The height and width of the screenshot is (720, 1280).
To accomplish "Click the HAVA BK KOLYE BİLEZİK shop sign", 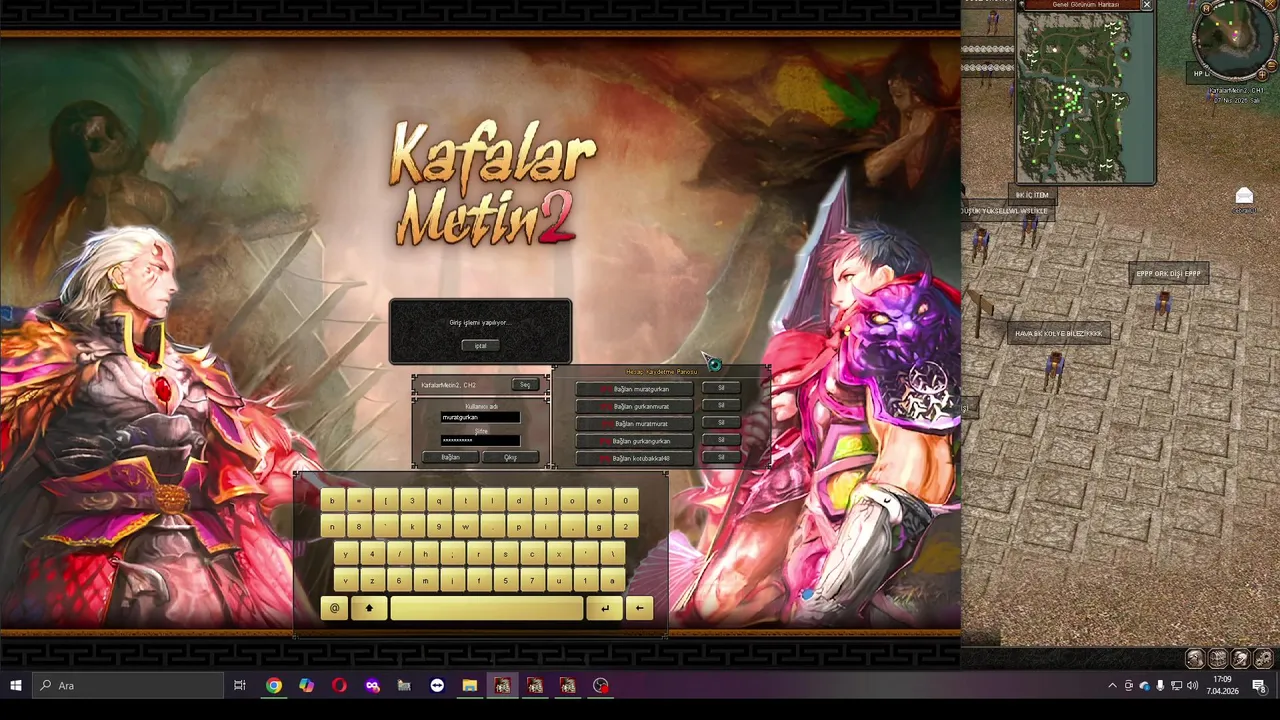I will point(1059,334).
